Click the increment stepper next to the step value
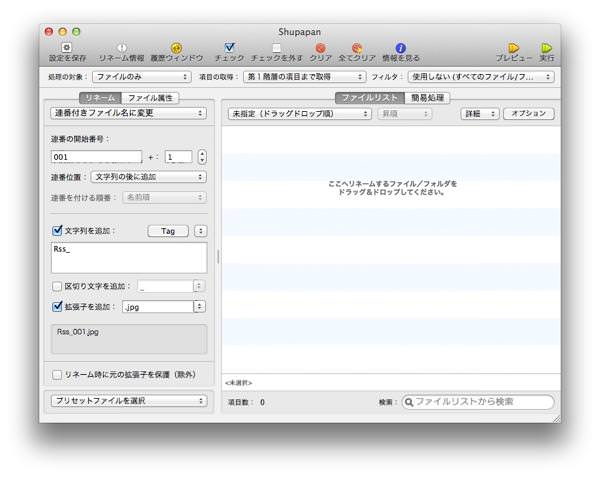600x477 pixels. click(x=202, y=157)
